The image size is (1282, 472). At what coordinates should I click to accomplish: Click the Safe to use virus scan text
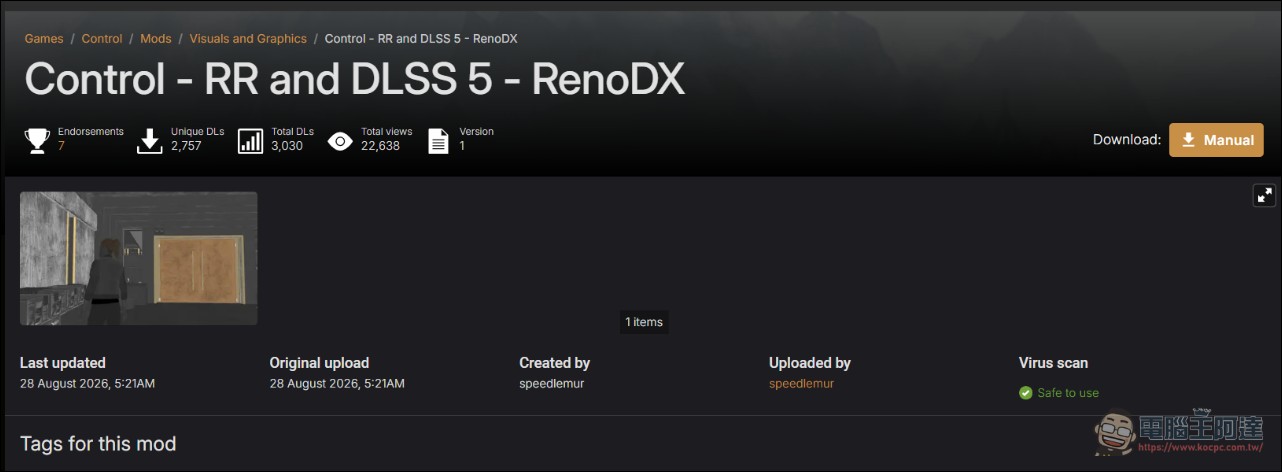point(1068,393)
